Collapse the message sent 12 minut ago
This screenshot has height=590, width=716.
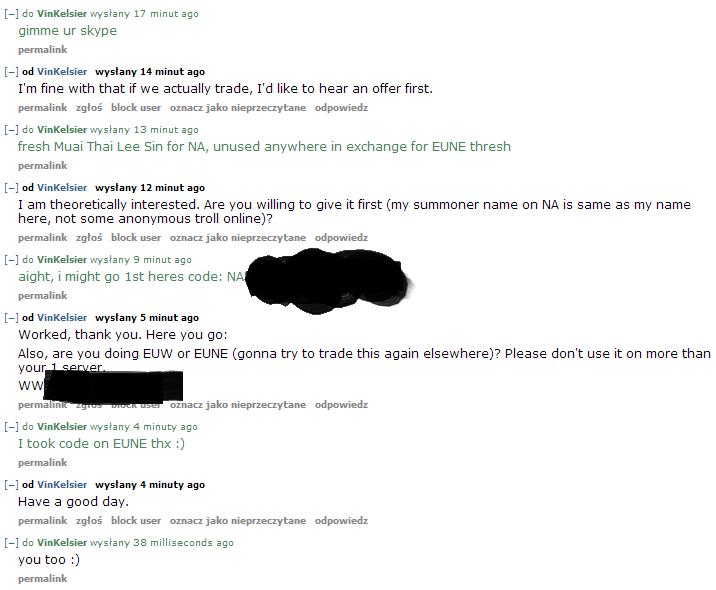11,188
